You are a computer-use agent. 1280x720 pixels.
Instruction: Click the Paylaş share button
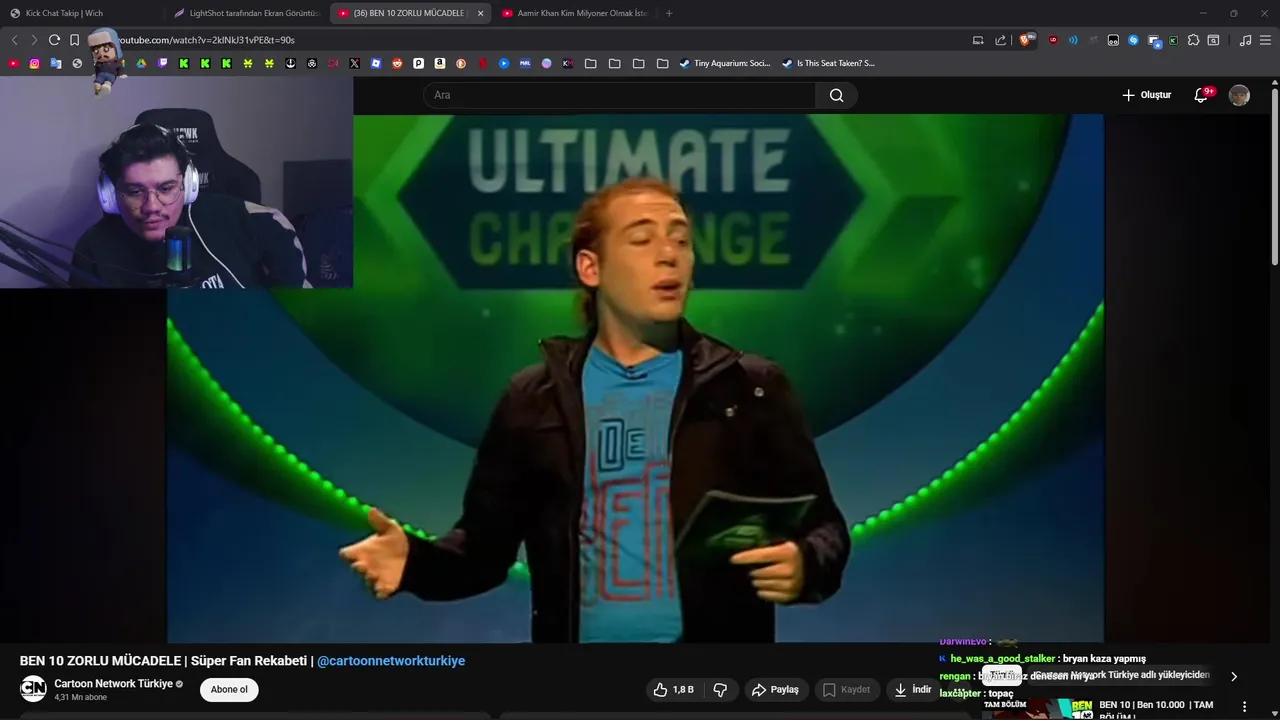[x=775, y=689]
